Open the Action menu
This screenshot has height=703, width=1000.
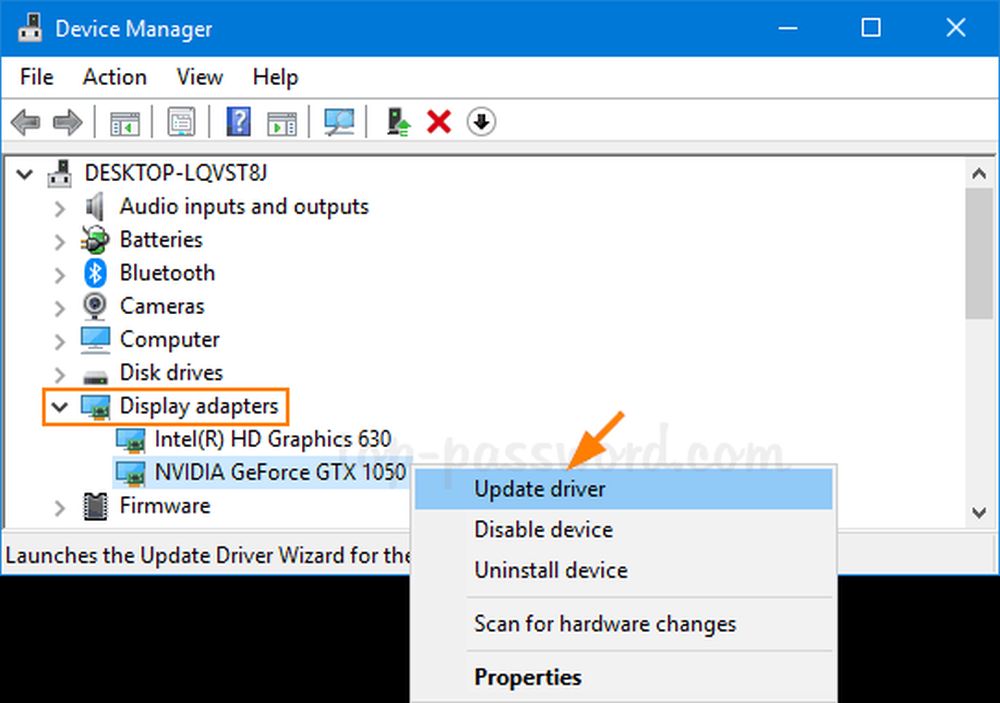tap(115, 77)
